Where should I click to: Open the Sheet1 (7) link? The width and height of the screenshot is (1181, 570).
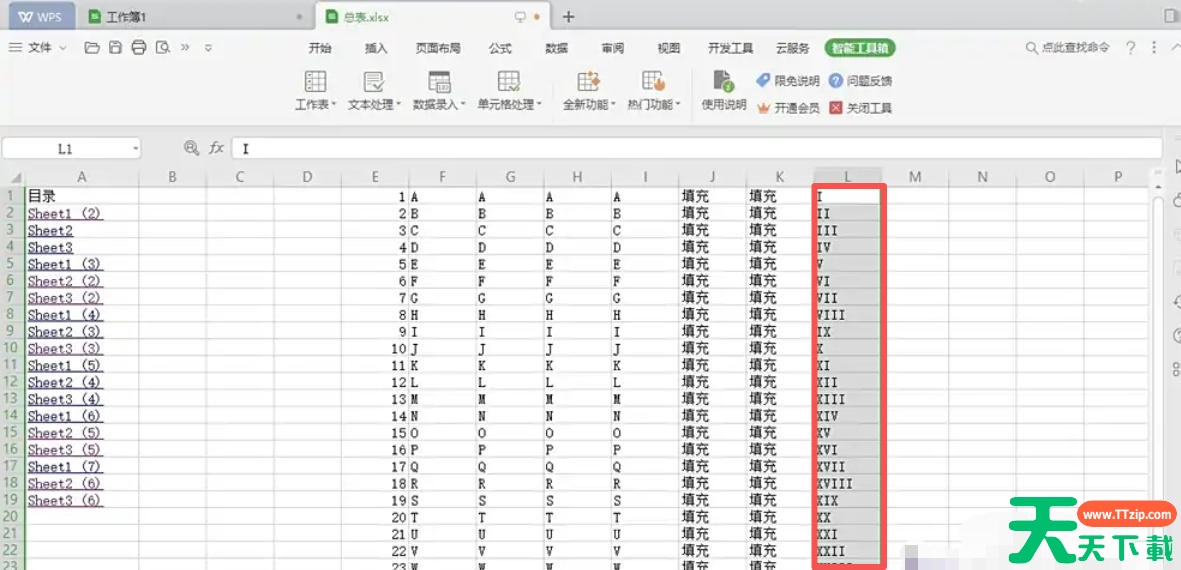(x=65, y=467)
